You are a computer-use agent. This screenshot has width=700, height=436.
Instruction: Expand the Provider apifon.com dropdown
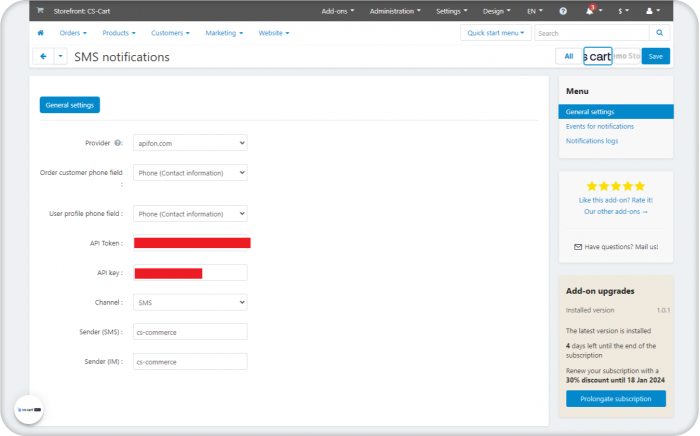coord(190,143)
